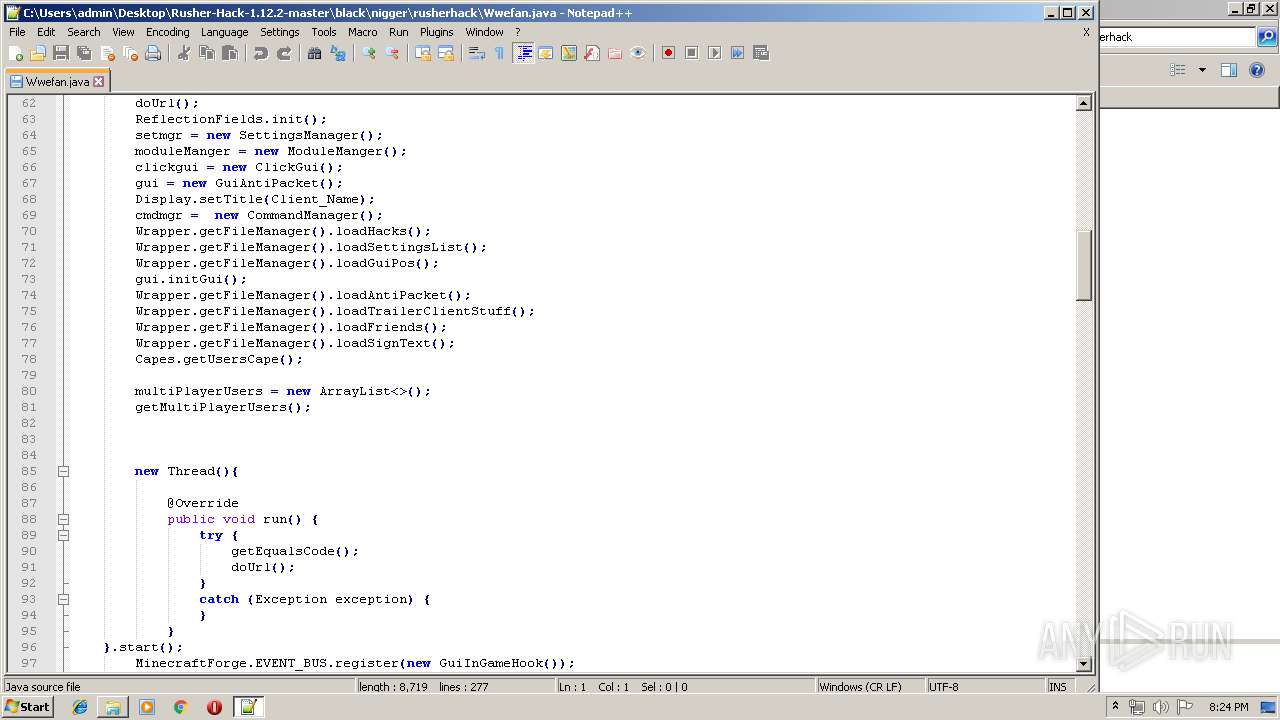Open Folder as Workspace icon
Screen dimensions: 1280x720
615,53
